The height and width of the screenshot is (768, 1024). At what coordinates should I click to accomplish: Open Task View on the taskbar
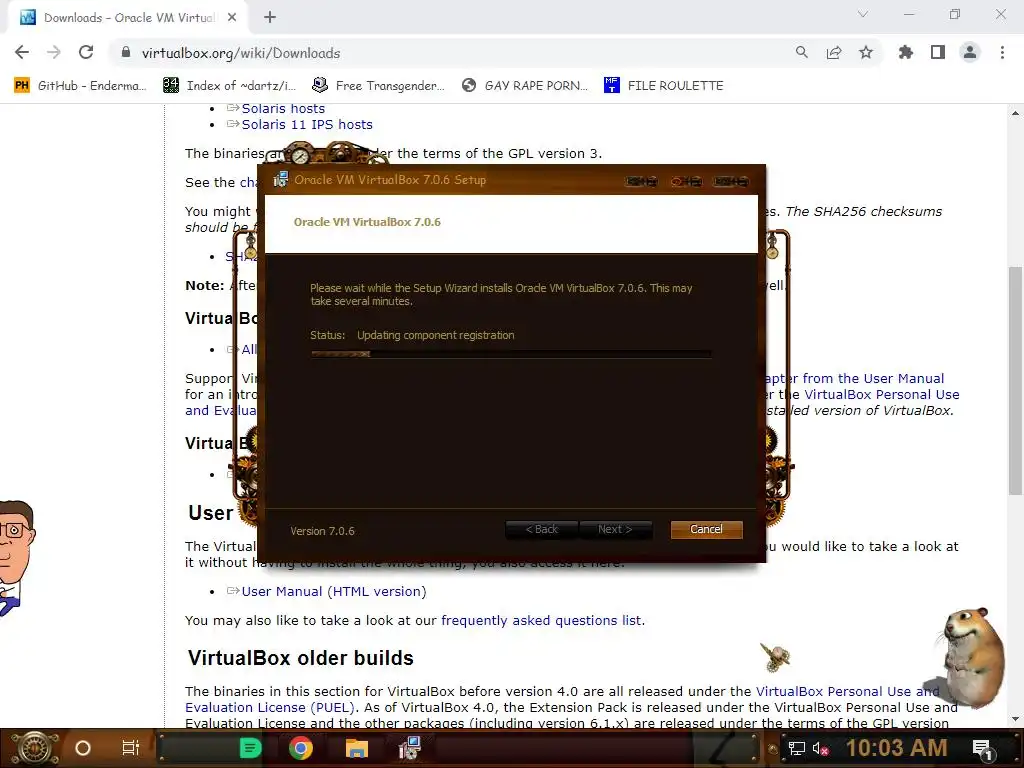pyautogui.click(x=131, y=748)
